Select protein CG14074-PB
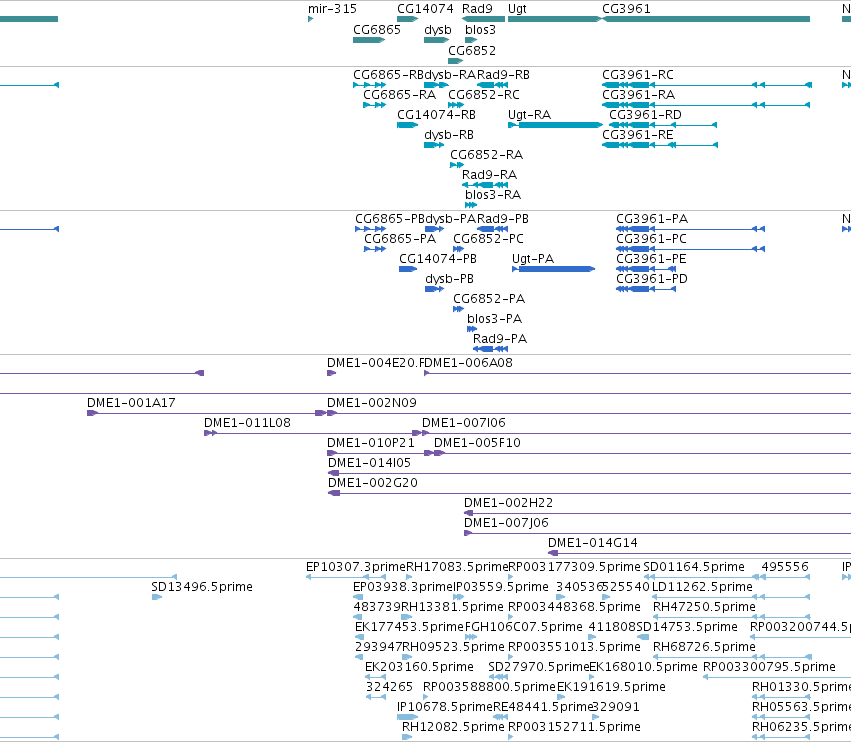This screenshot has width=851, height=742. (438, 259)
